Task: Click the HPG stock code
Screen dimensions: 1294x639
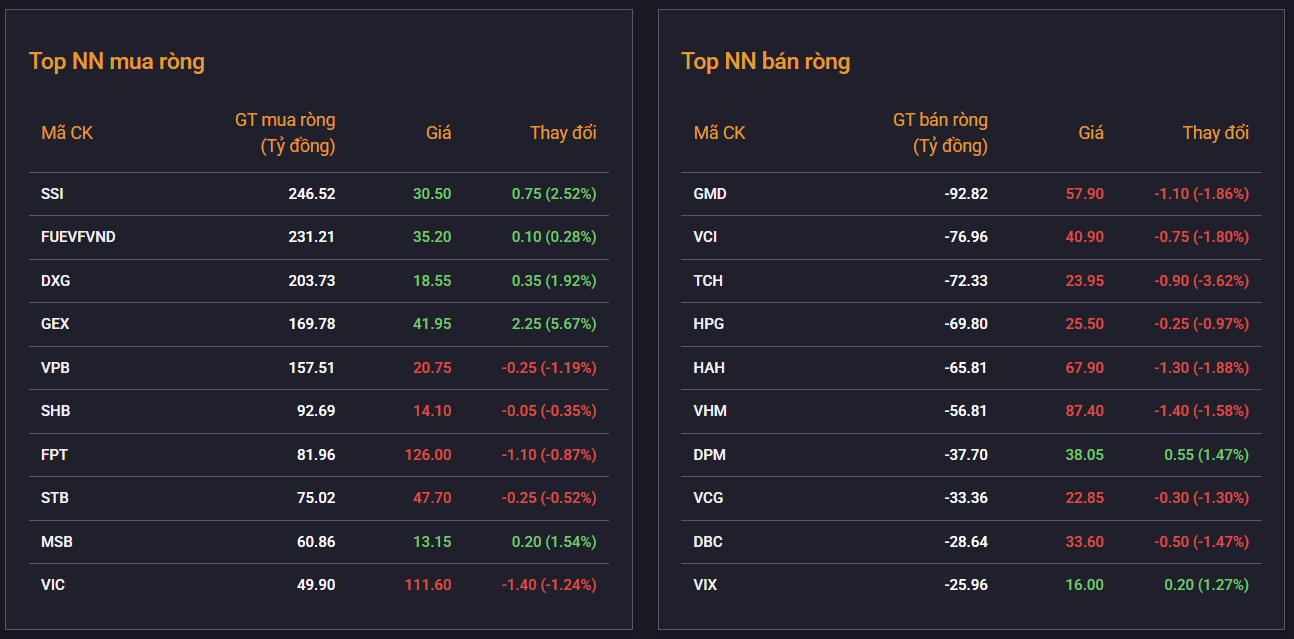Action: [x=708, y=324]
